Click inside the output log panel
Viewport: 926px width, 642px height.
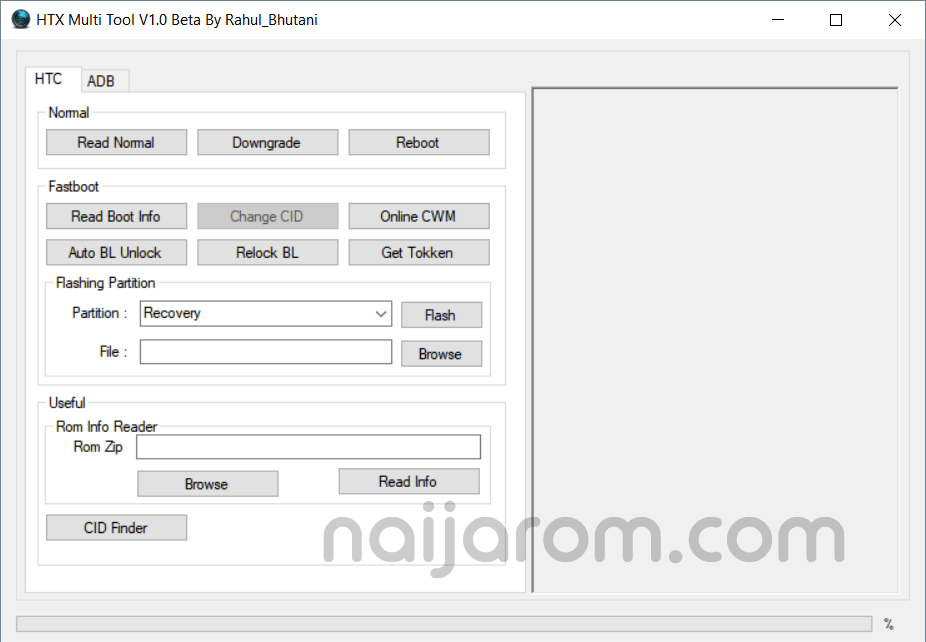click(715, 340)
